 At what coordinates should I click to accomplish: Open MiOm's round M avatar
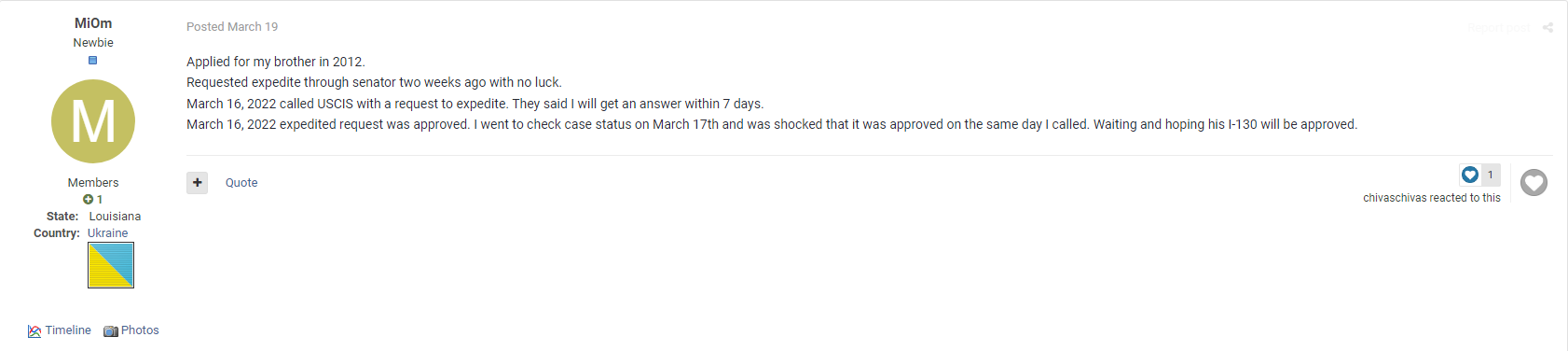coord(93,121)
